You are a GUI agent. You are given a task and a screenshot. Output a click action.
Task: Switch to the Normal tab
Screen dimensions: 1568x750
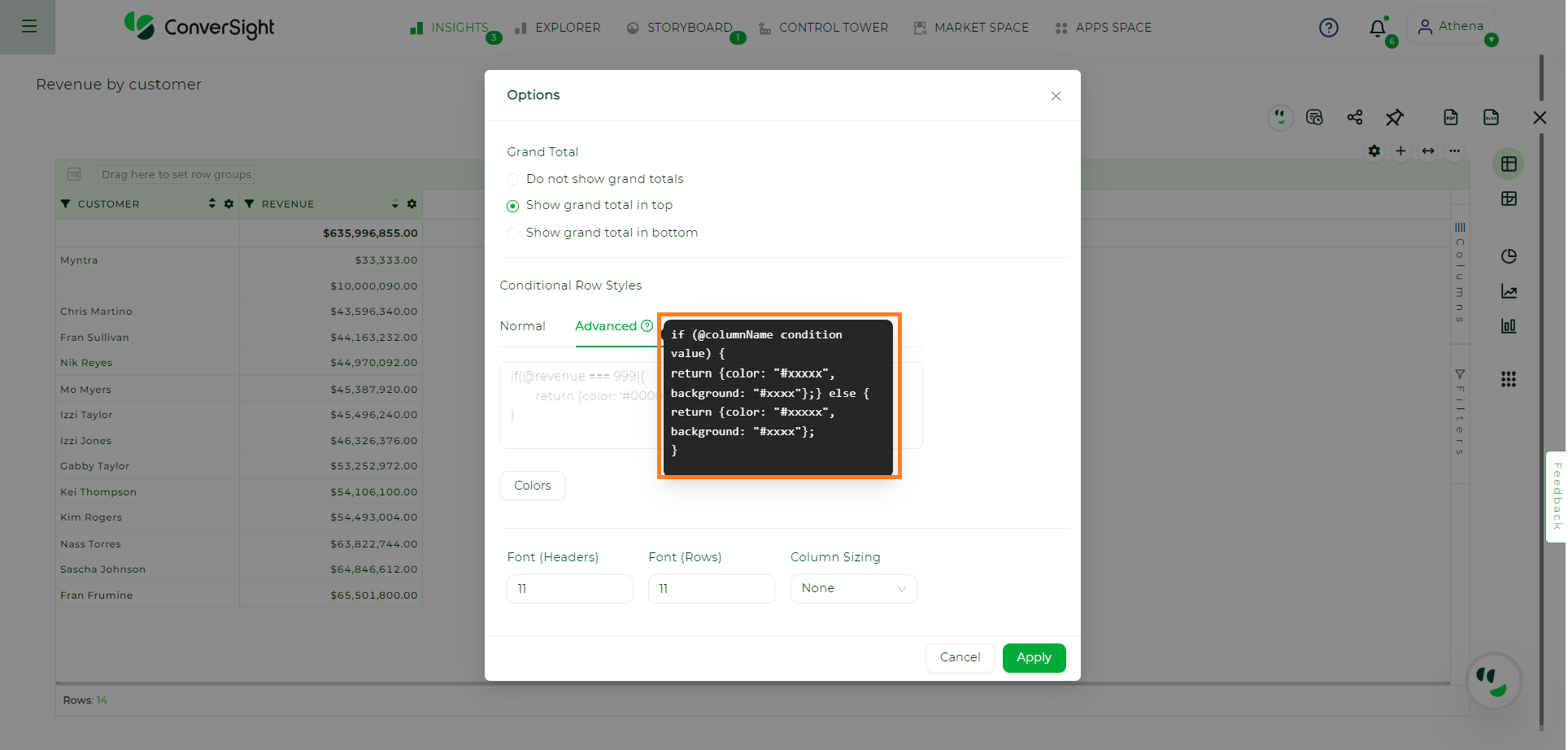point(523,326)
